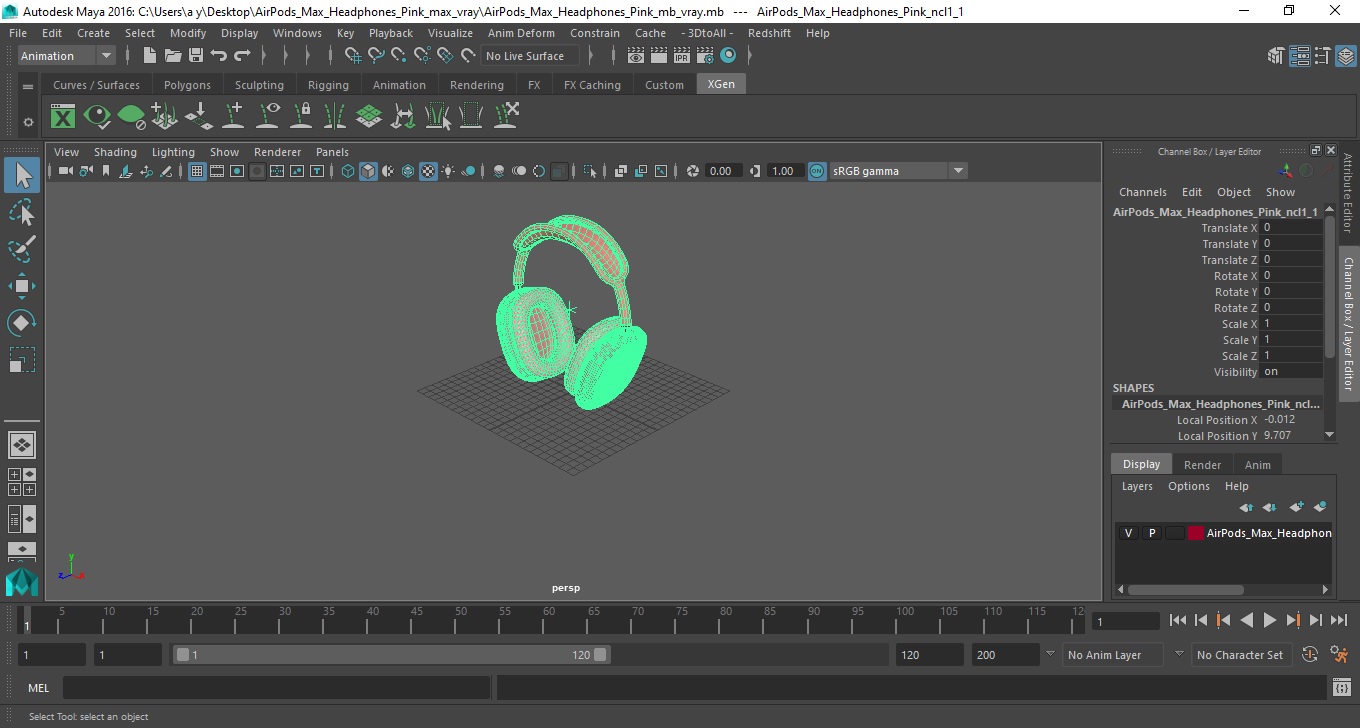1360x728 pixels.
Task: Click the XGen guide lock icon
Action: [301, 116]
